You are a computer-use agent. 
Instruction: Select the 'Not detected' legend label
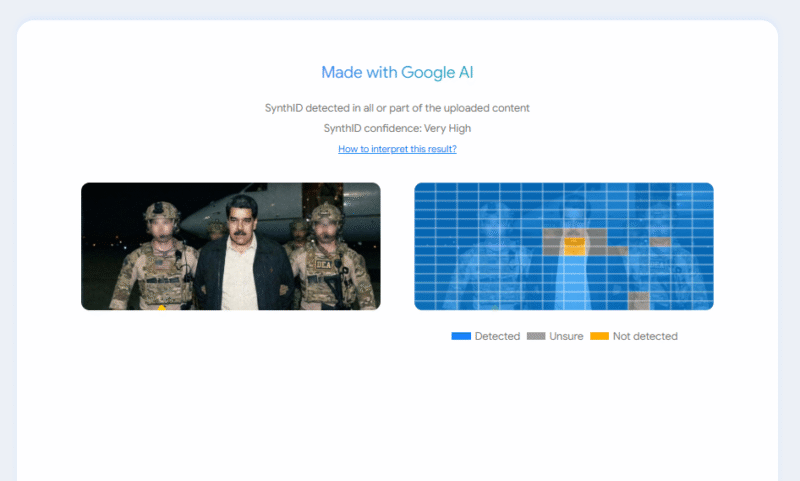645,336
